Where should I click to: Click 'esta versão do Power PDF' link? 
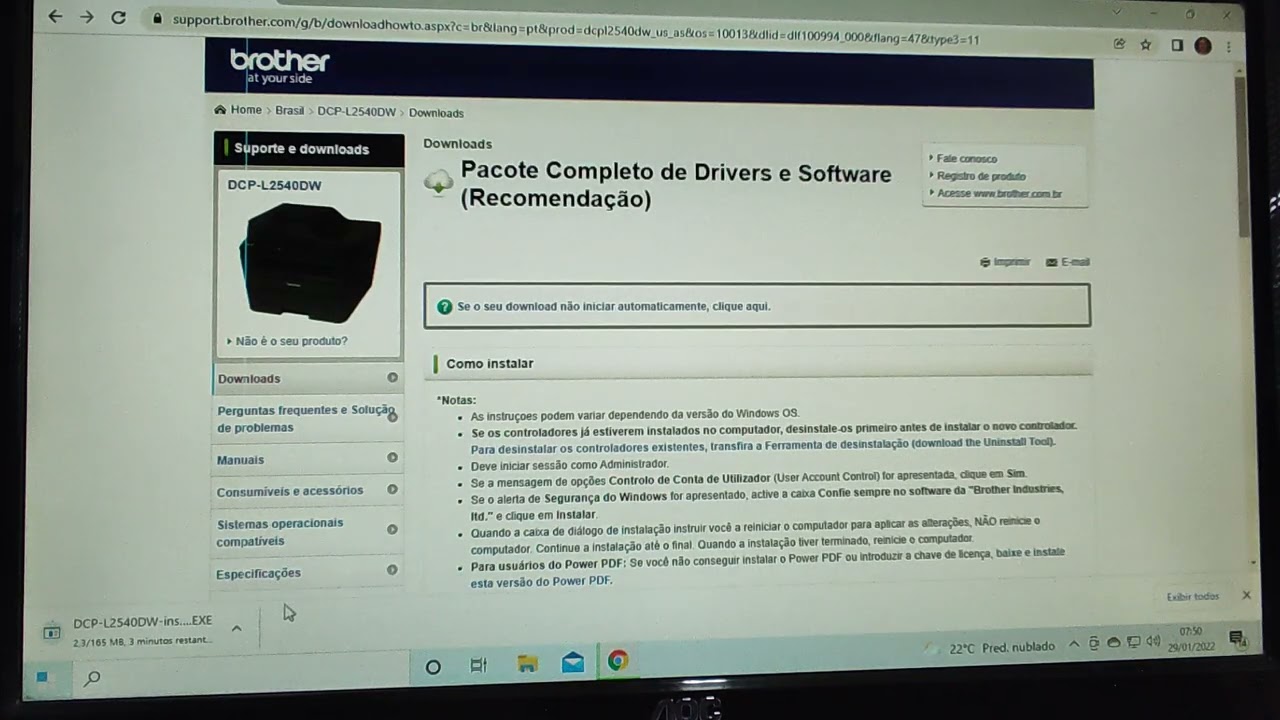pyautogui.click(x=541, y=581)
